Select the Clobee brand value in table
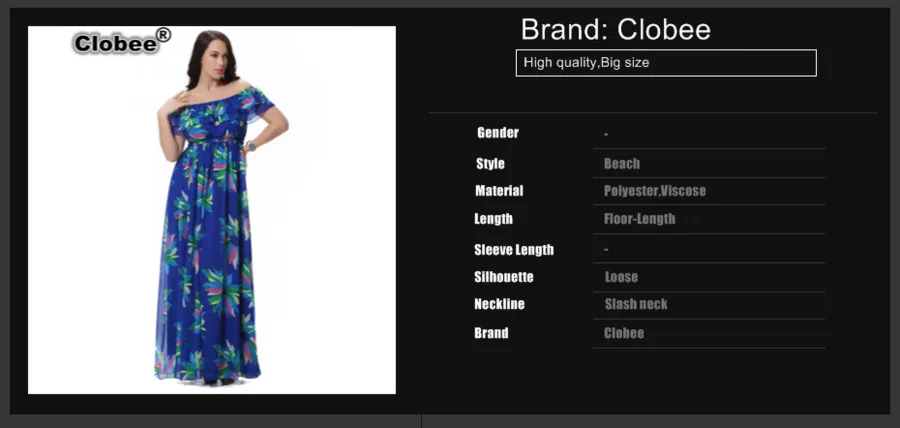Screen dimensions: 900x428 [624, 333]
